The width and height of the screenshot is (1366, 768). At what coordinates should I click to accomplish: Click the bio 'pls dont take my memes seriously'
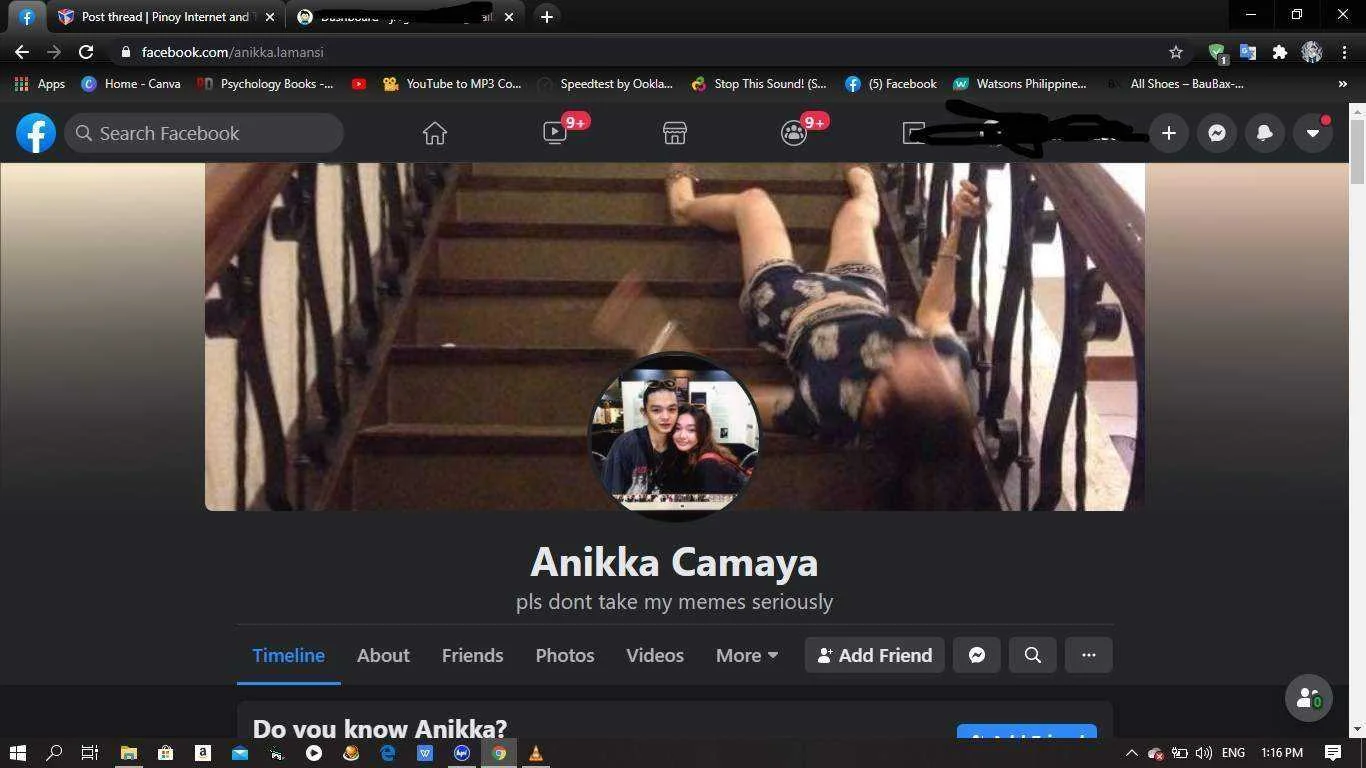click(674, 602)
